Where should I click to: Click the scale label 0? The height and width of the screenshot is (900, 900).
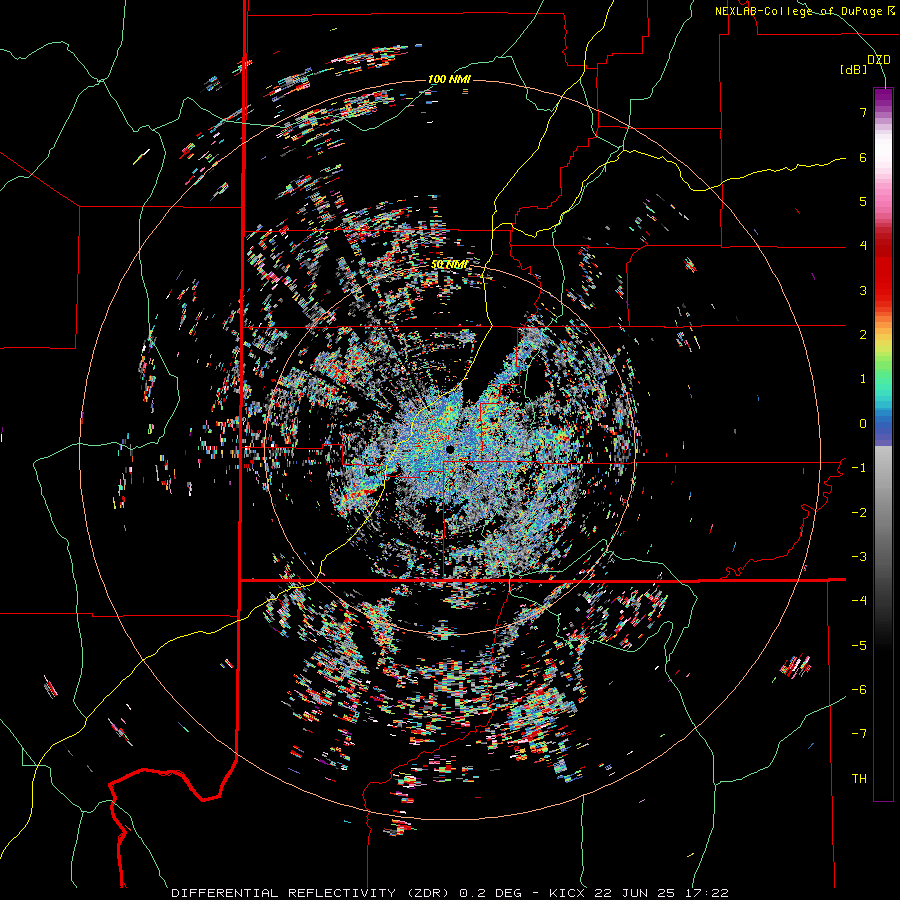coord(863,424)
